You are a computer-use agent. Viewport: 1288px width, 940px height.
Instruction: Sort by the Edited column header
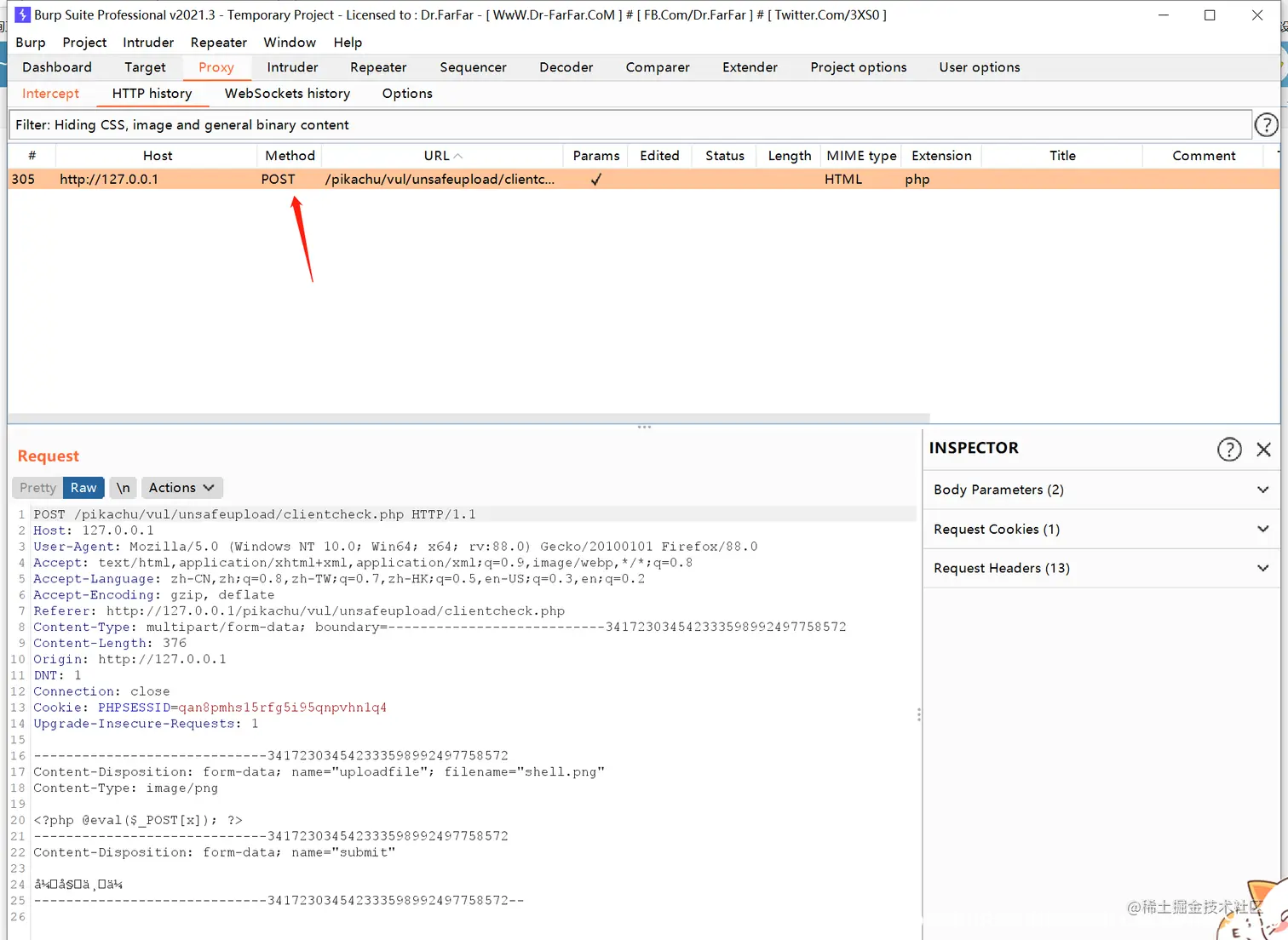[659, 156]
